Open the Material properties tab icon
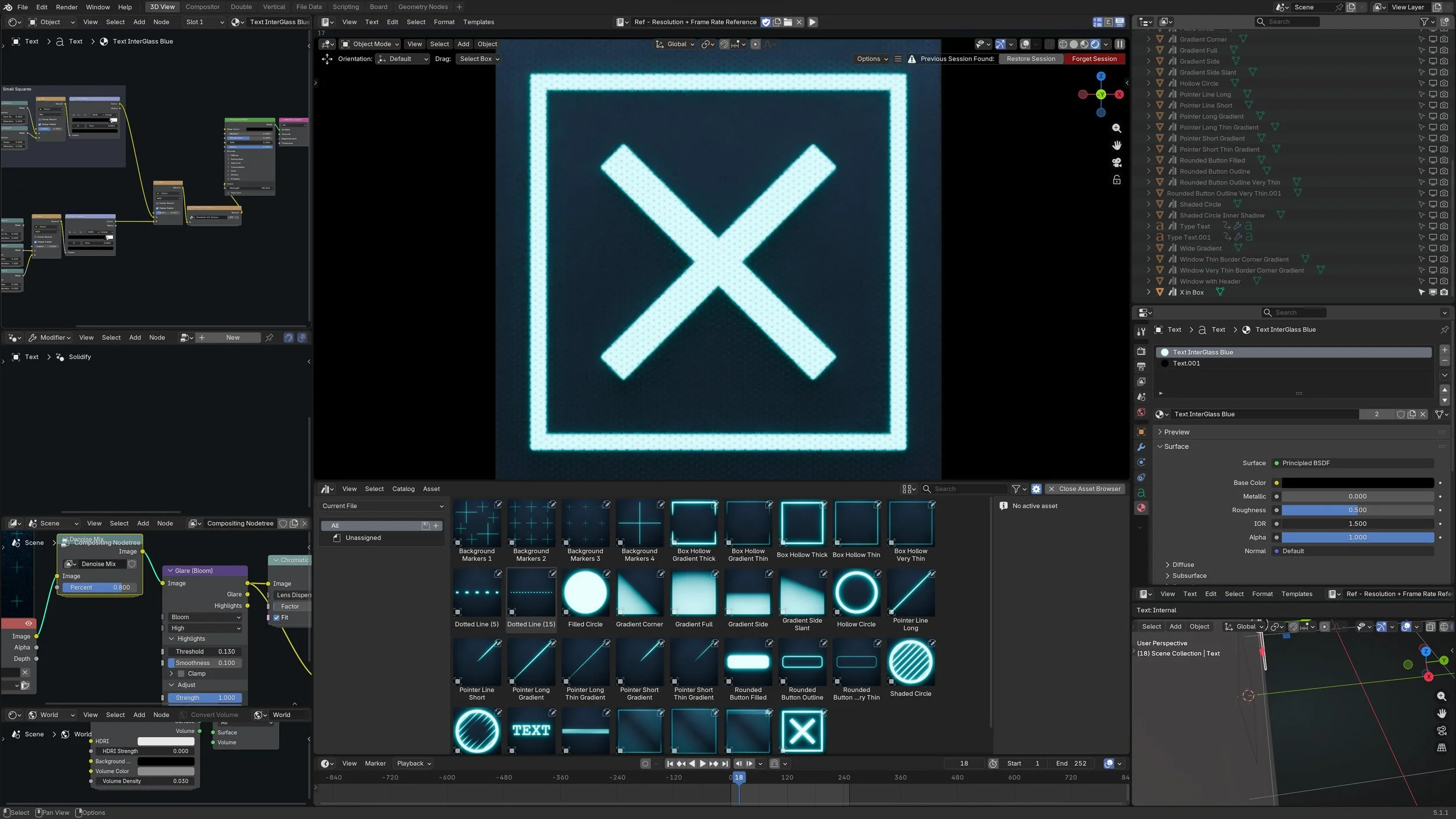The image size is (1456, 819). (x=1141, y=508)
